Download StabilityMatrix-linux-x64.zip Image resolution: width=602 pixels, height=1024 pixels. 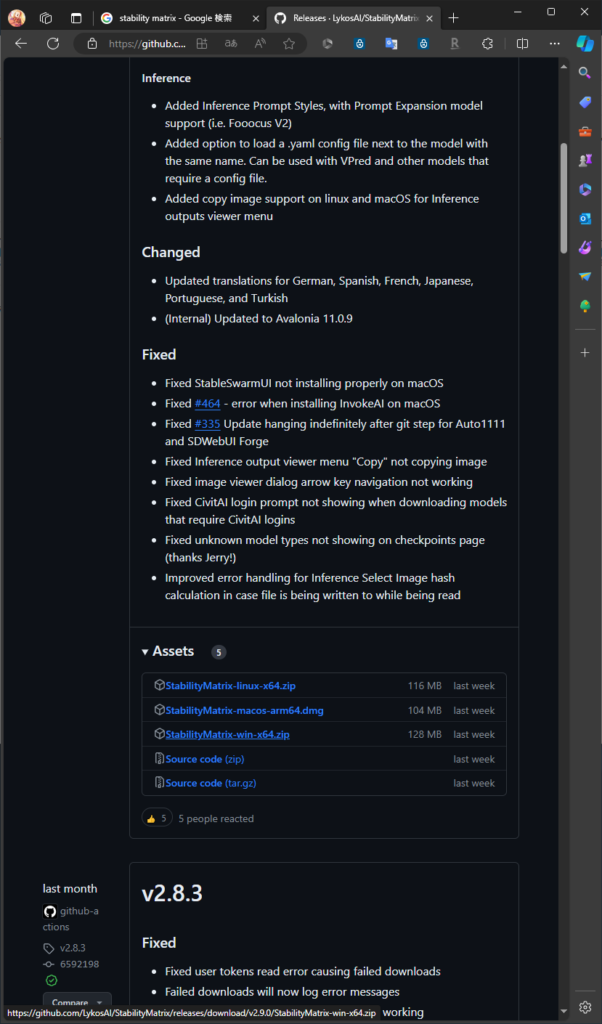pos(230,686)
